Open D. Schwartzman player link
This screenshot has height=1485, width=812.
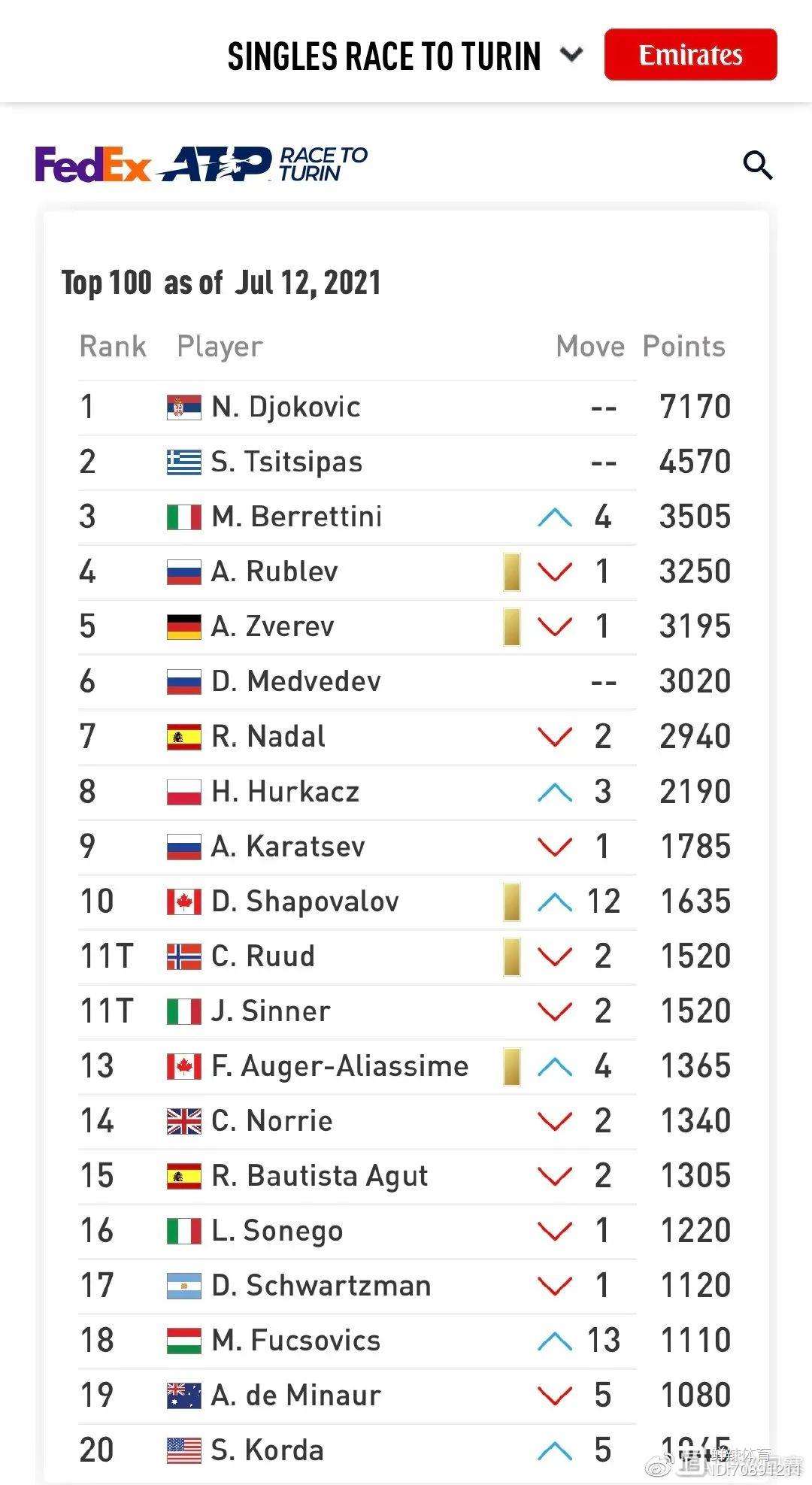tap(321, 1286)
